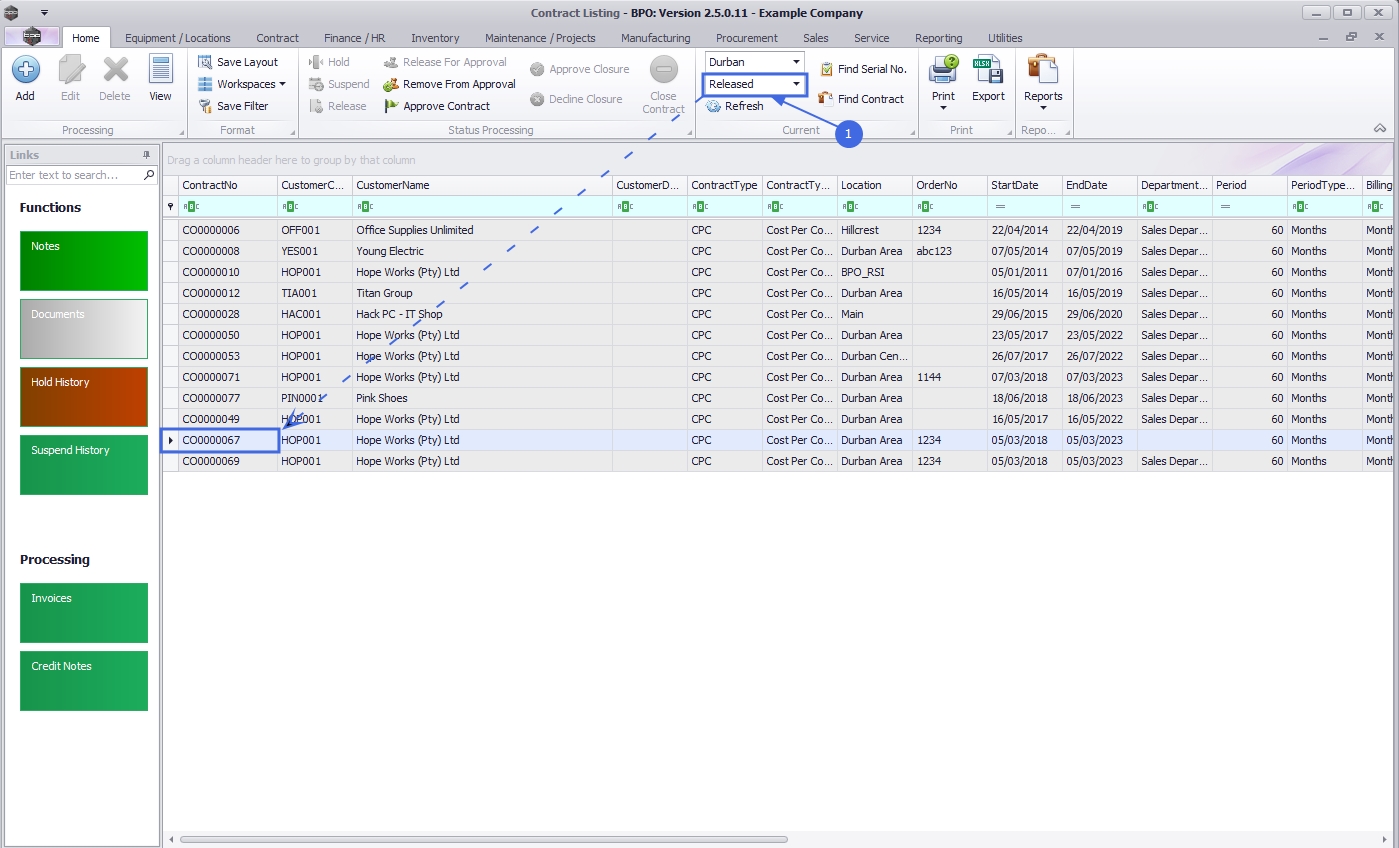
Task: Click the horizontal scrollbar of the grid
Action: (483, 839)
